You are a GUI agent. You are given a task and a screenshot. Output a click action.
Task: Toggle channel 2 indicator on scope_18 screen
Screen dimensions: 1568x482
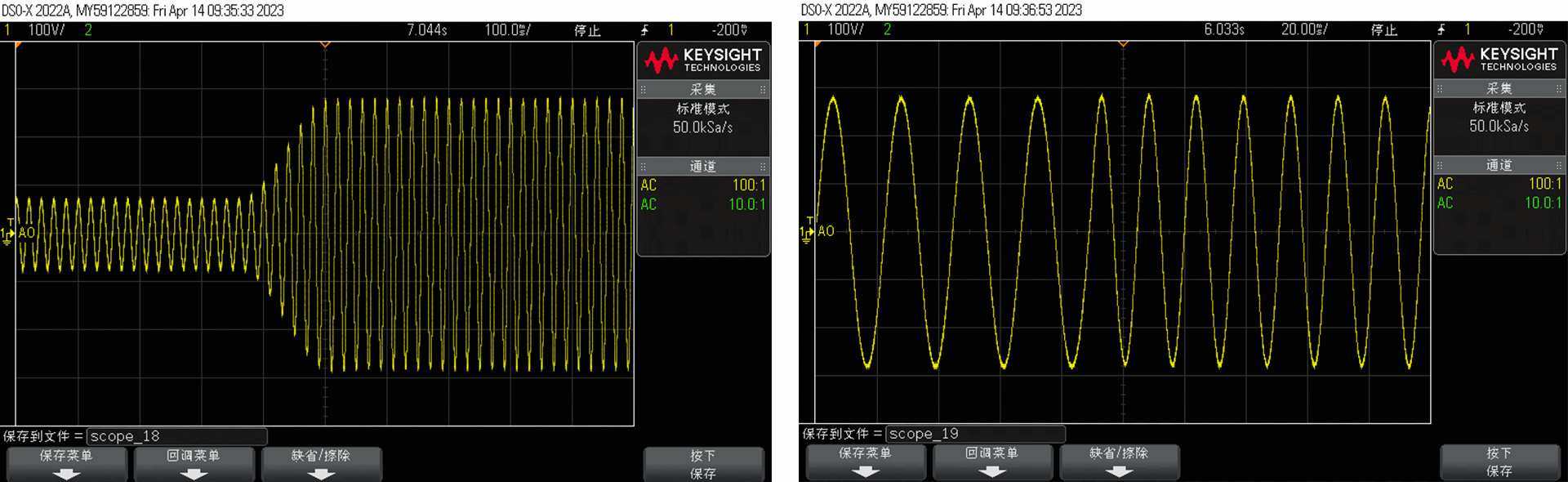pyautogui.click(x=88, y=30)
